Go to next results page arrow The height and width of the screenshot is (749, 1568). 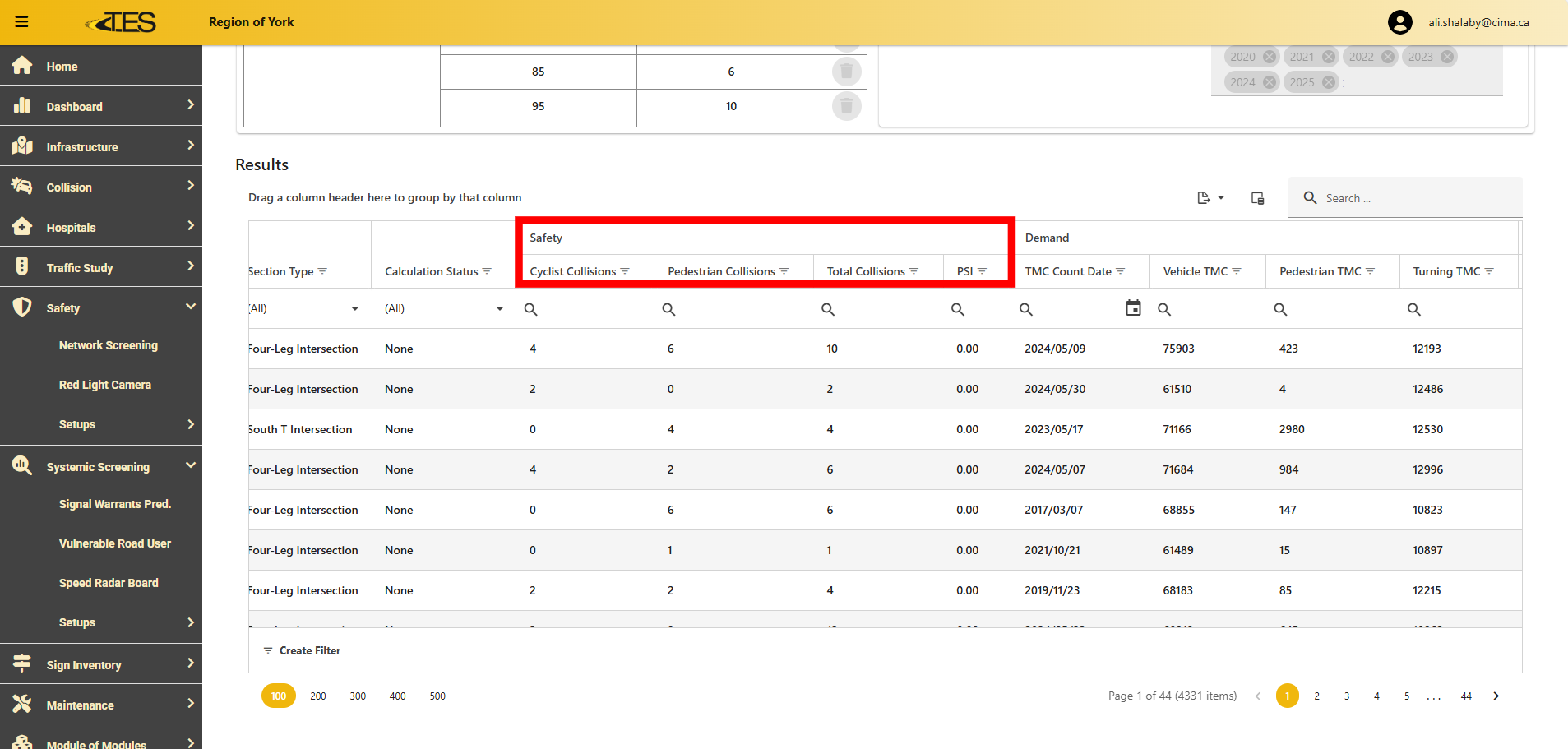pos(1496,696)
